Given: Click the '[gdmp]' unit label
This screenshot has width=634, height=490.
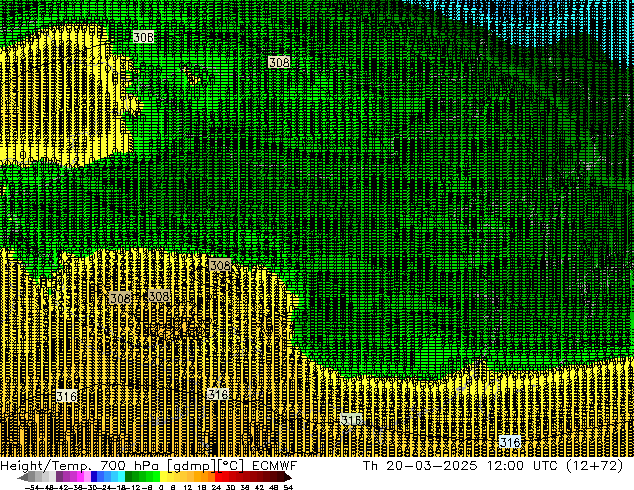Looking at the screenshot, I should click(x=192, y=466).
